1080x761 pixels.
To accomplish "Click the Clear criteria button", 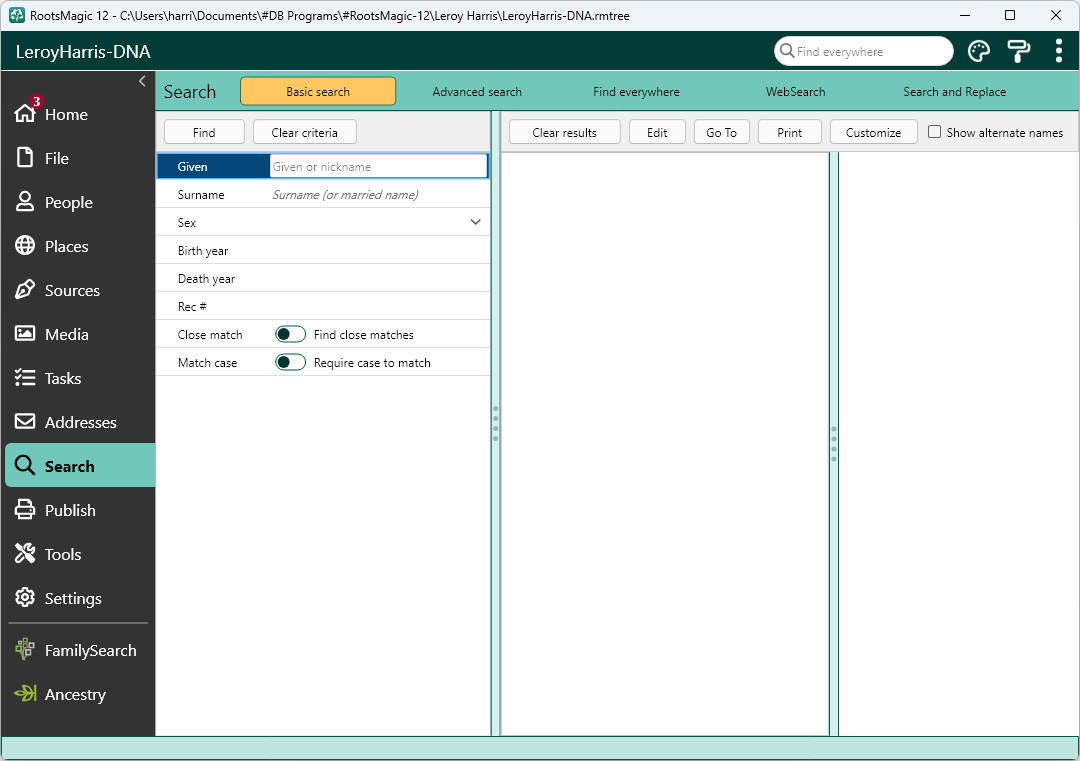I will pyautogui.click(x=304, y=132).
